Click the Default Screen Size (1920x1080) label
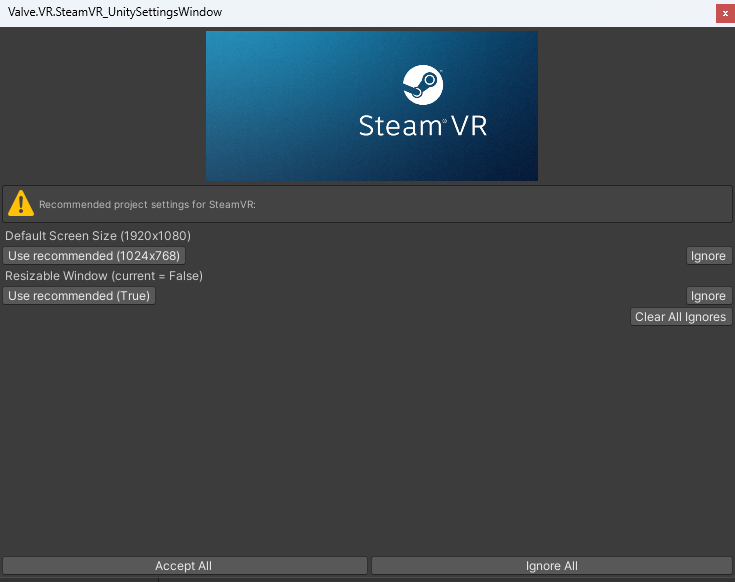Image resolution: width=735 pixels, height=582 pixels. [98, 236]
